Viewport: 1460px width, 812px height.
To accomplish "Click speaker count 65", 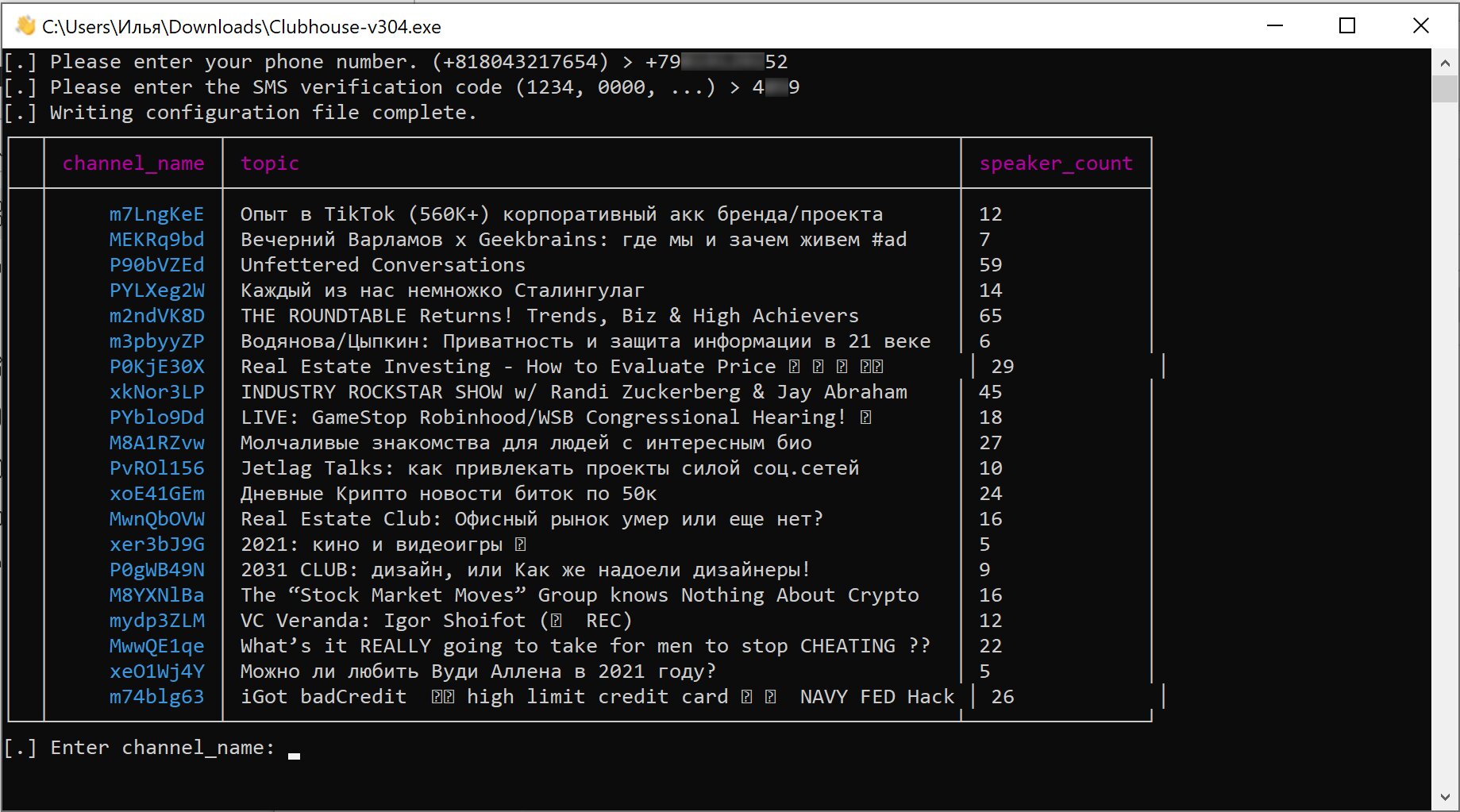I will [x=991, y=316].
